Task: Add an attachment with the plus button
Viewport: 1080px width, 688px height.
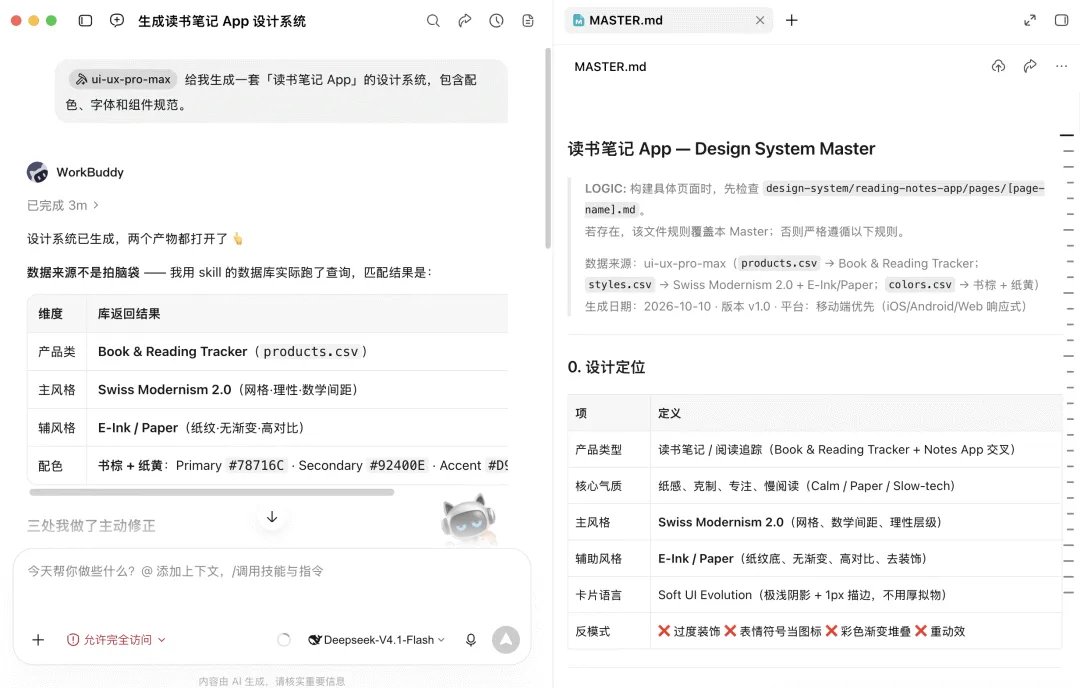Action: tap(38, 640)
